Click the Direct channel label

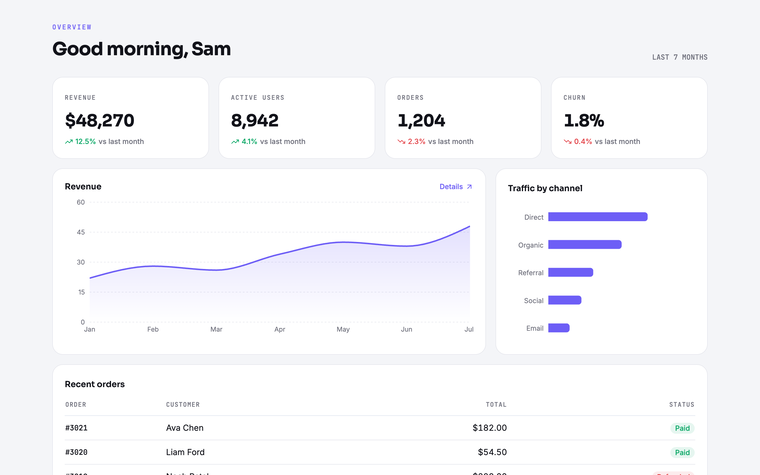(534, 217)
